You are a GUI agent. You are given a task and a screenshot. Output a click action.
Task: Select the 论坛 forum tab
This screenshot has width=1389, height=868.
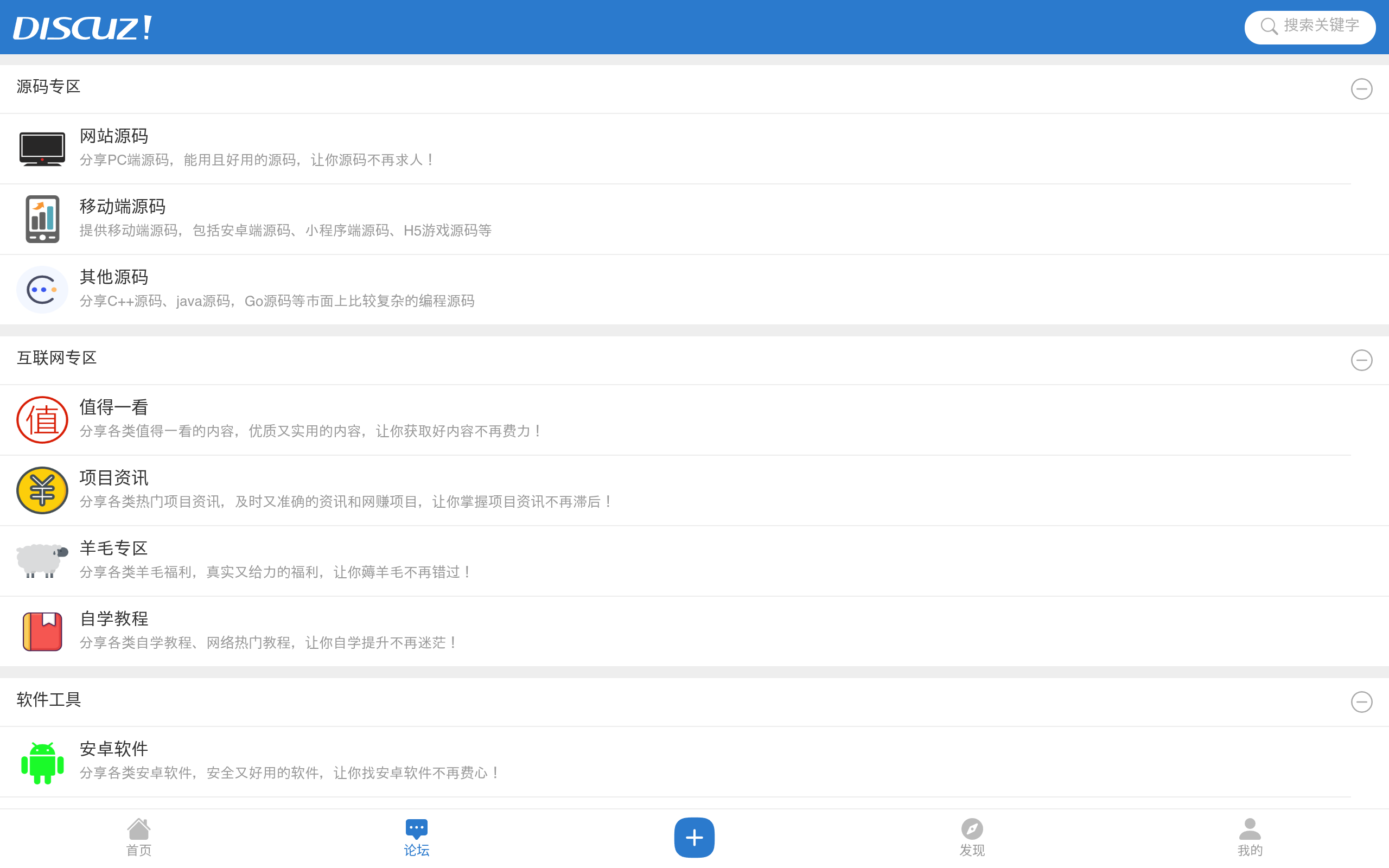[416, 838]
